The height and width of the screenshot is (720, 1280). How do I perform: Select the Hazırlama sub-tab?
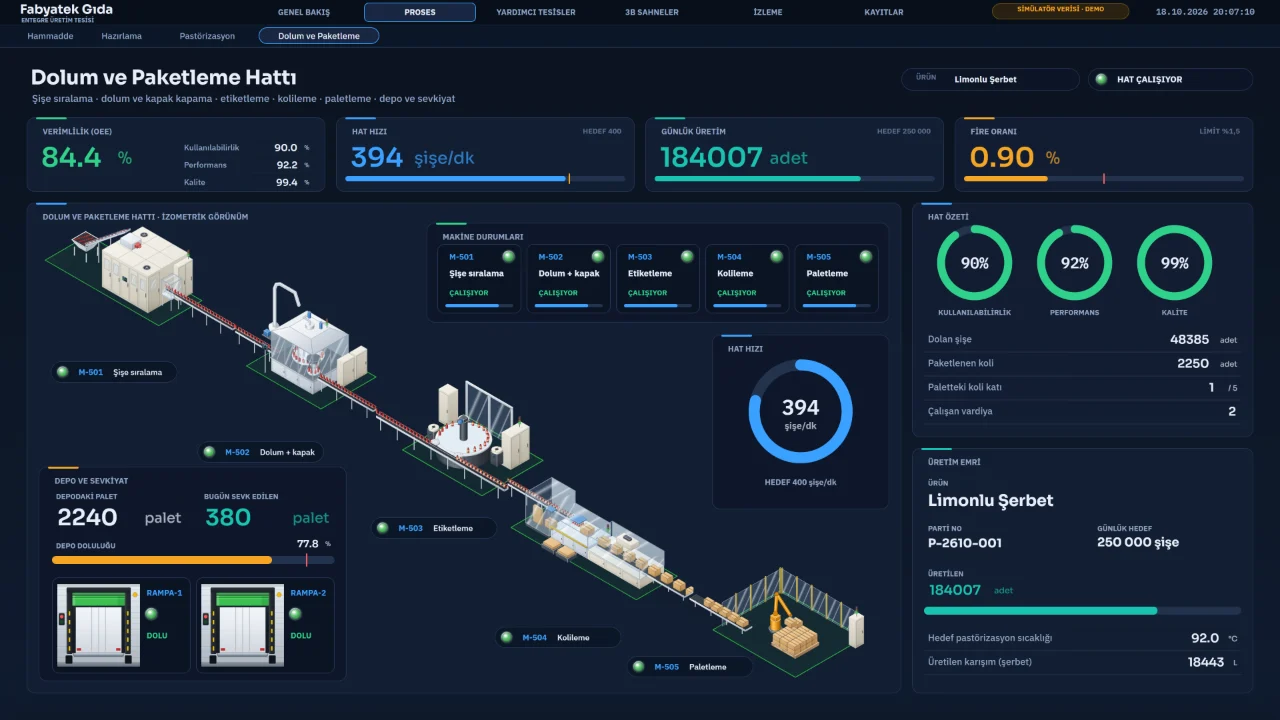122,36
